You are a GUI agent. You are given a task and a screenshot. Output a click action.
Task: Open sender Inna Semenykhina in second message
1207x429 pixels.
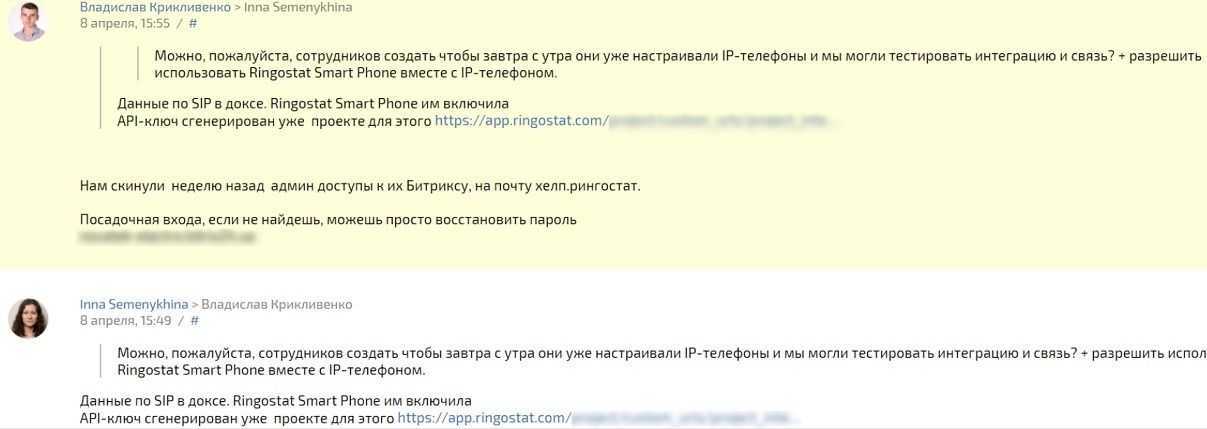[134, 304]
